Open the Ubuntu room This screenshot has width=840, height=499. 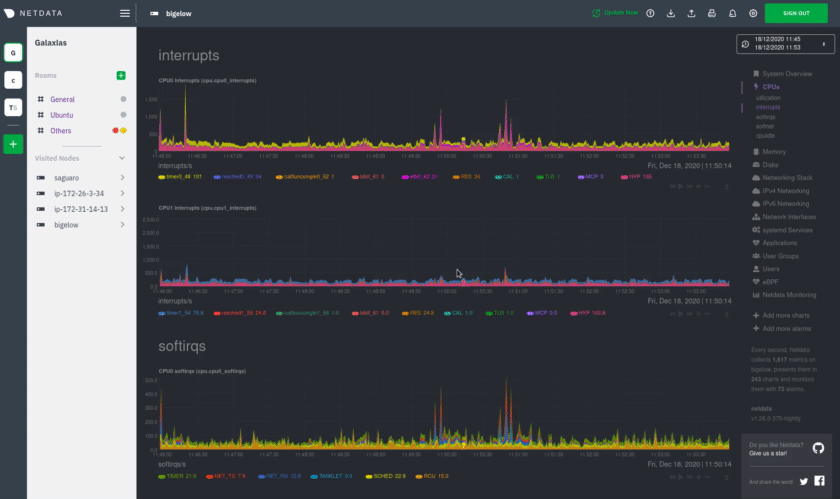[x=62, y=115]
